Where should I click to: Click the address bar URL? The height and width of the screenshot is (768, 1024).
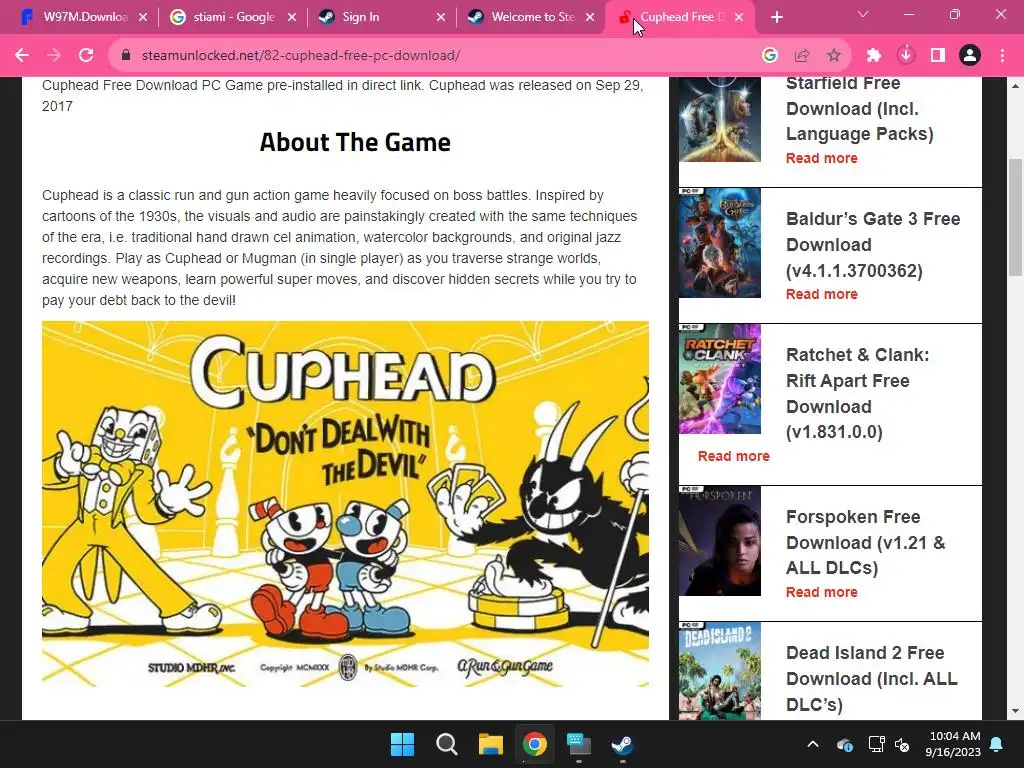click(300, 56)
